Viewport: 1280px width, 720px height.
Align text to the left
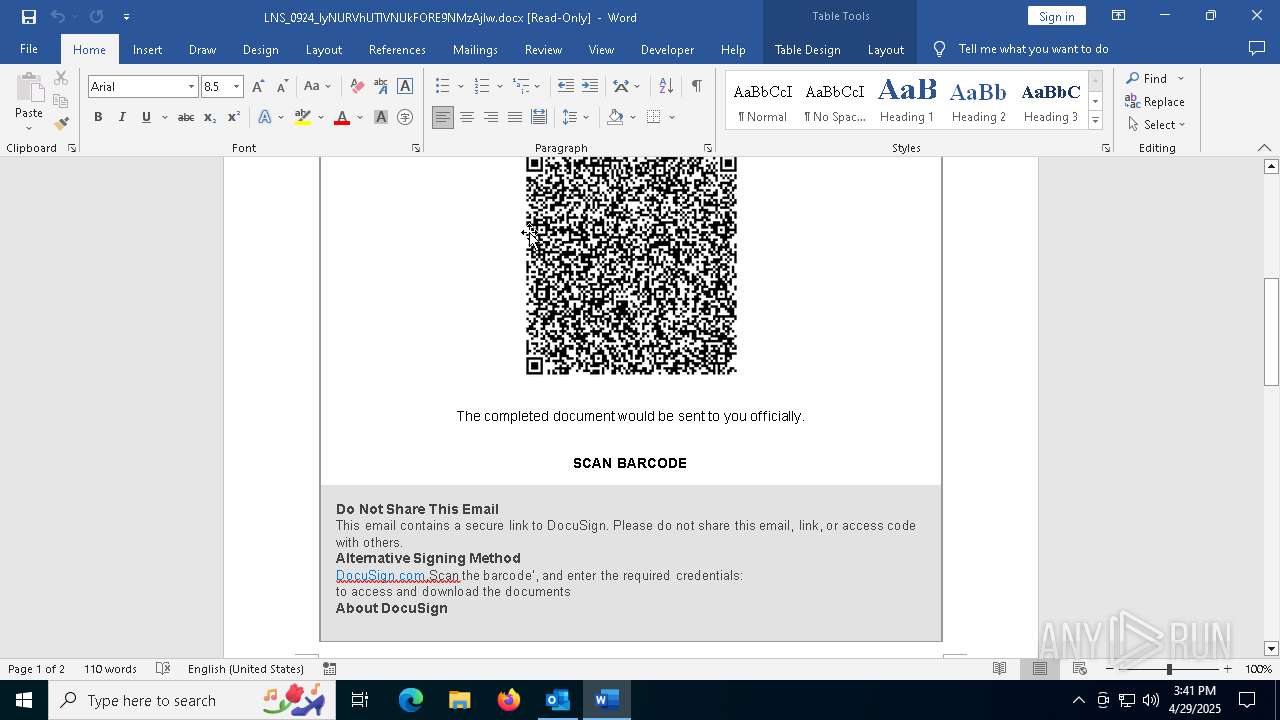442,117
